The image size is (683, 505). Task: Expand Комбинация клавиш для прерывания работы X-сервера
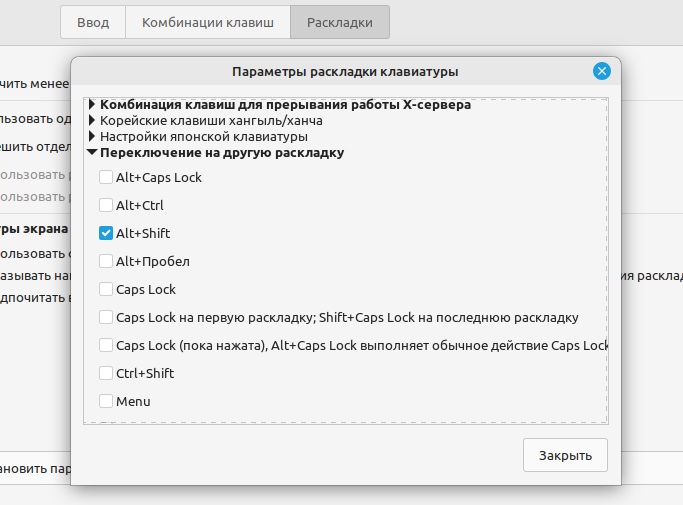92,104
